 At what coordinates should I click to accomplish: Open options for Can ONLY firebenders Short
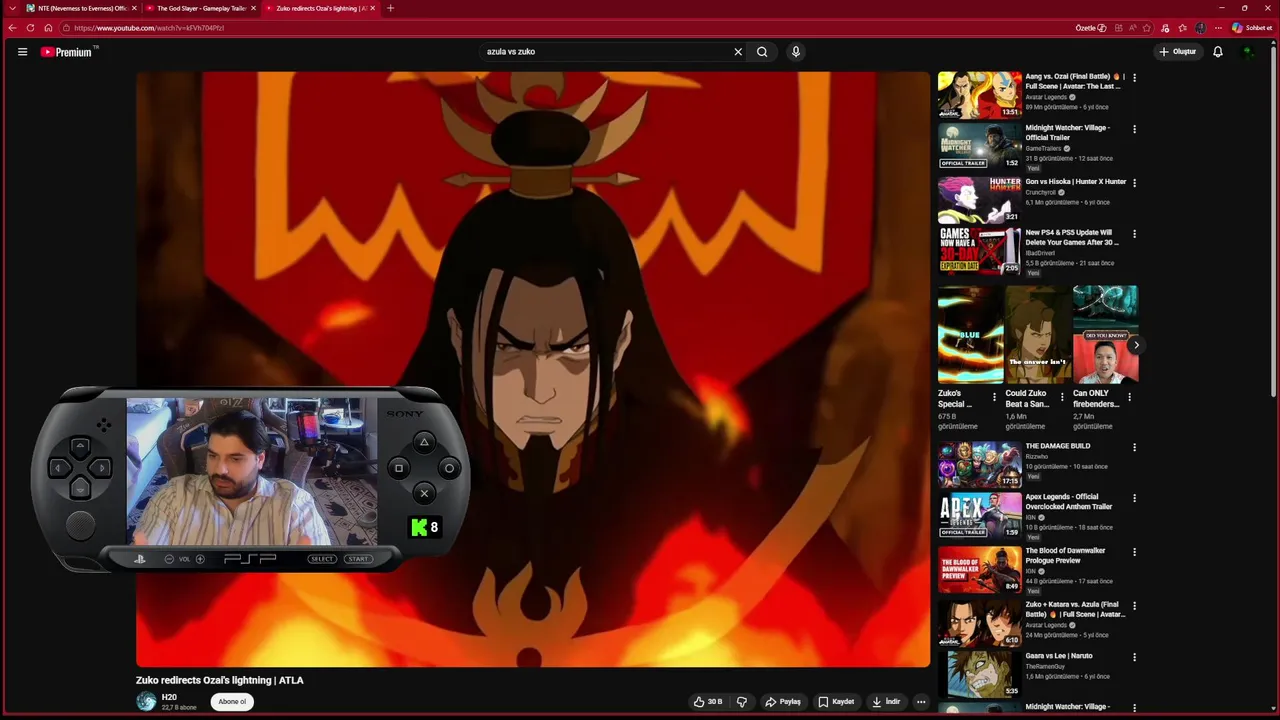point(1129,398)
